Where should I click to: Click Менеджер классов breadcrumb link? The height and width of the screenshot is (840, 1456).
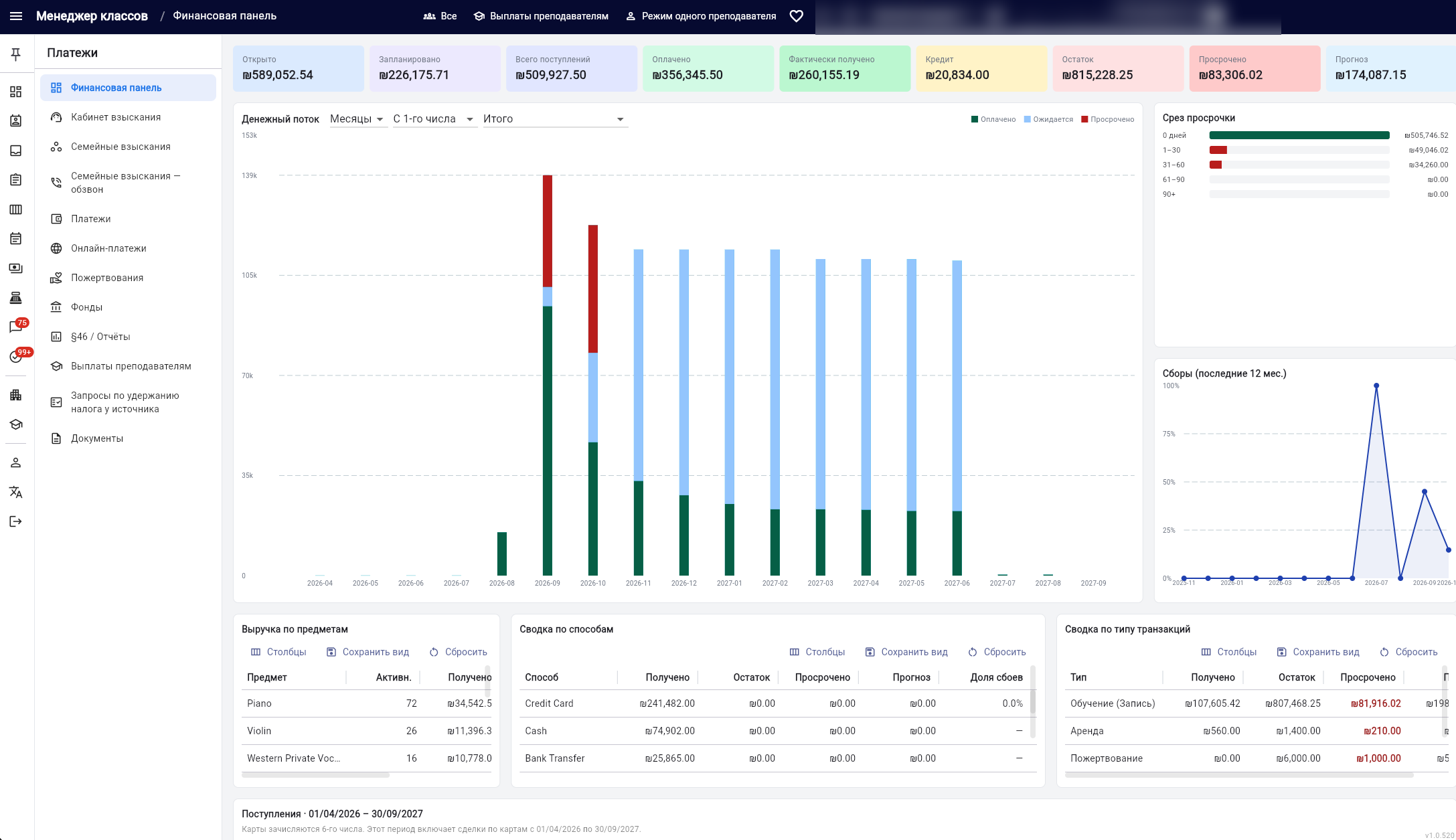coord(92,16)
